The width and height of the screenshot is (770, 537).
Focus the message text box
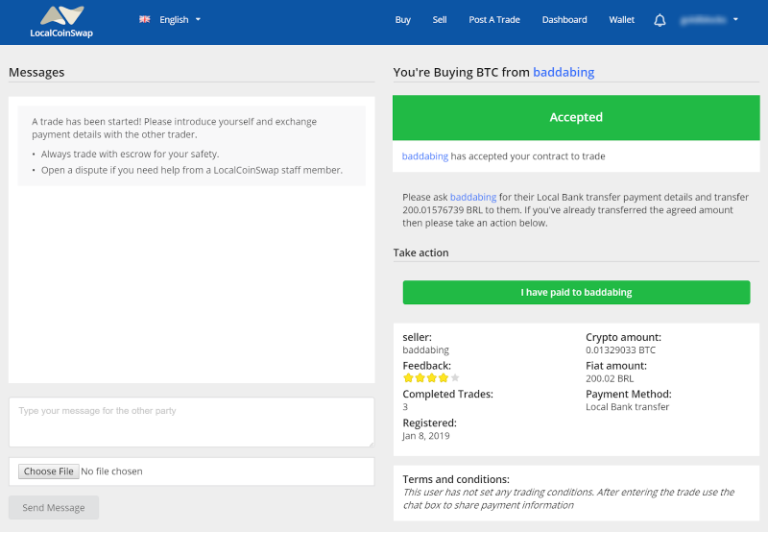(192, 422)
